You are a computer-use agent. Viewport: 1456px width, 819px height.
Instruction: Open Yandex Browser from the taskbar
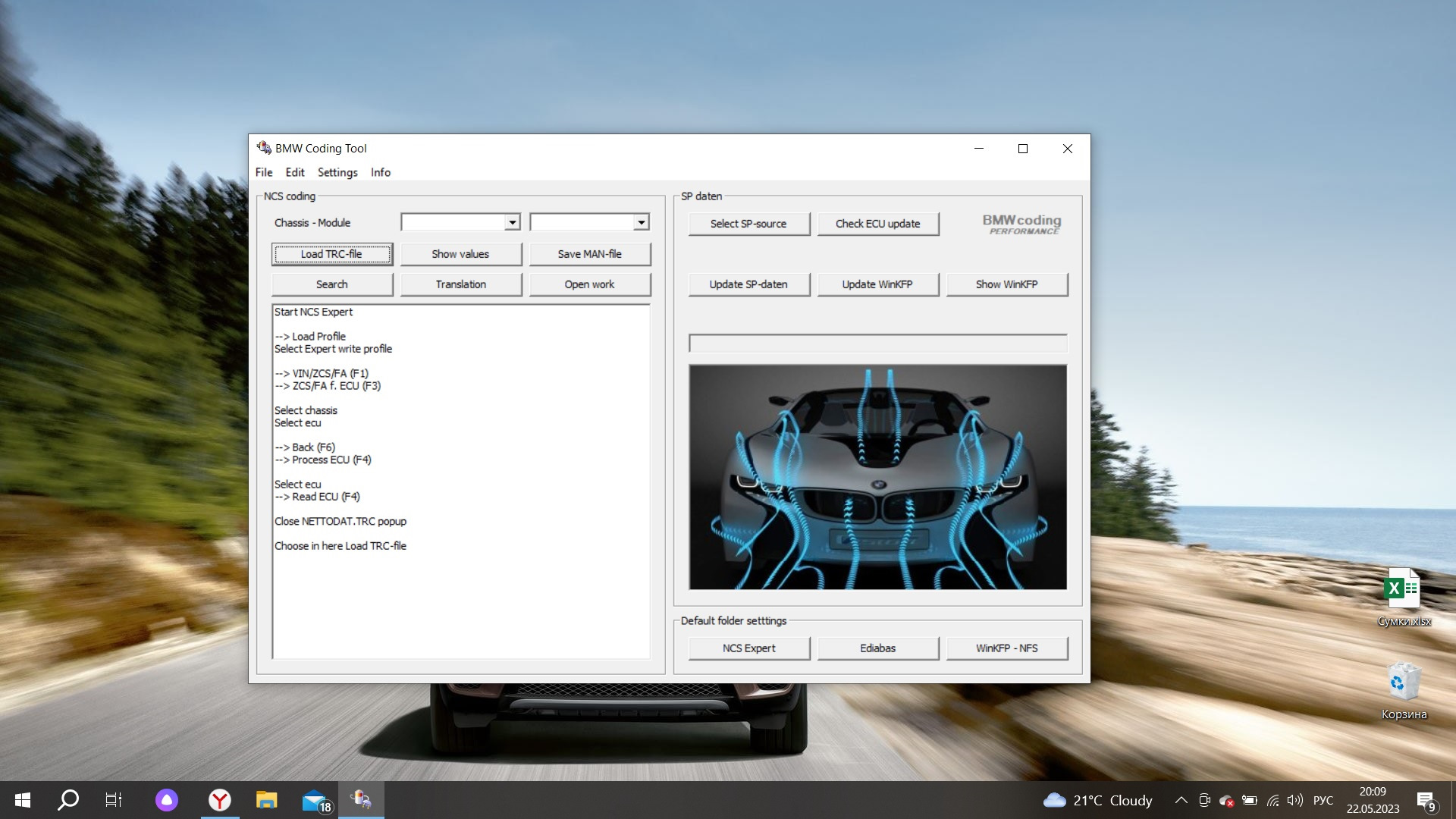220,800
